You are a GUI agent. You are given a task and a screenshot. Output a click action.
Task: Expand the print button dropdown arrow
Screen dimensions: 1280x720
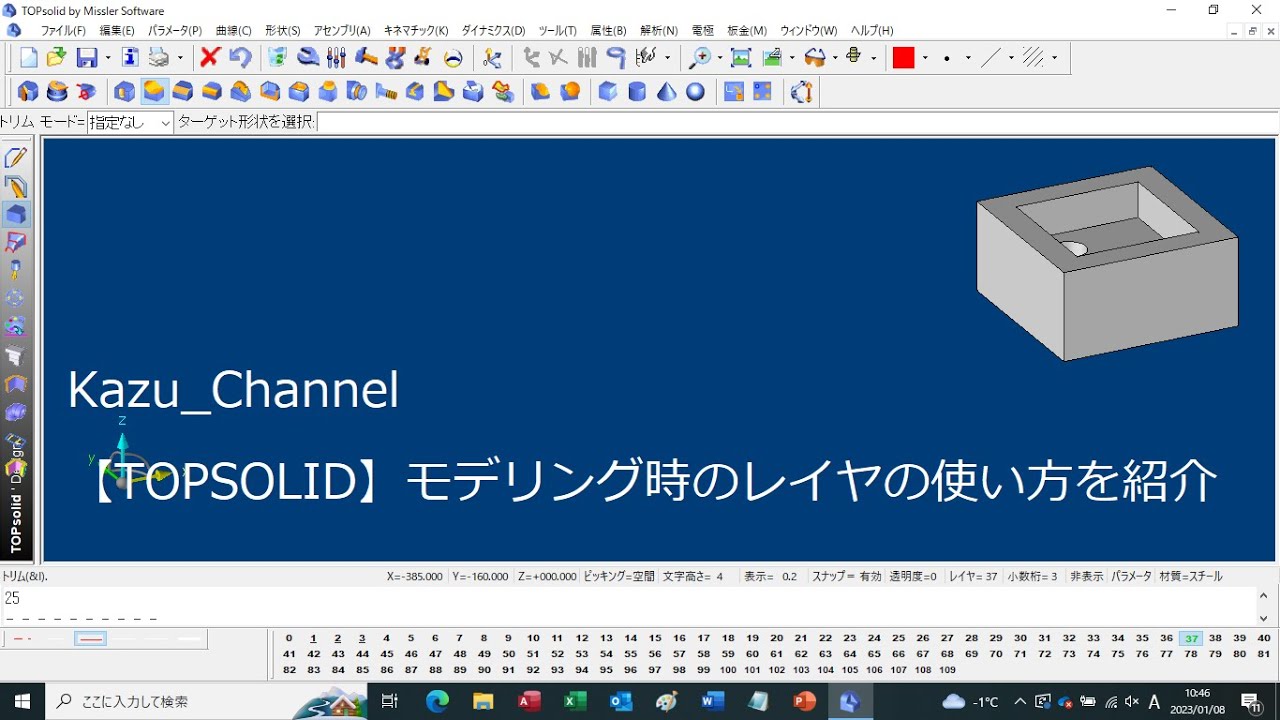tap(181, 58)
